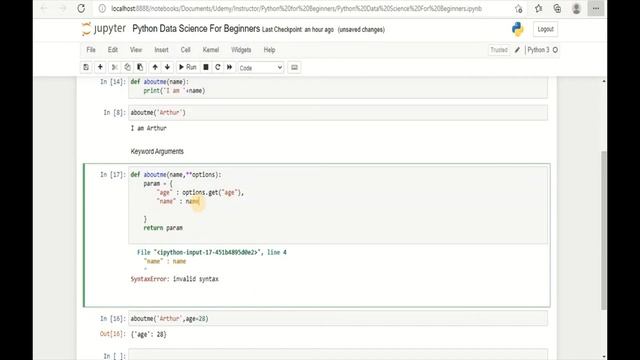Click output {'age': 28}
This screenshot has width=640, height=360.
(x=149, y=334)
